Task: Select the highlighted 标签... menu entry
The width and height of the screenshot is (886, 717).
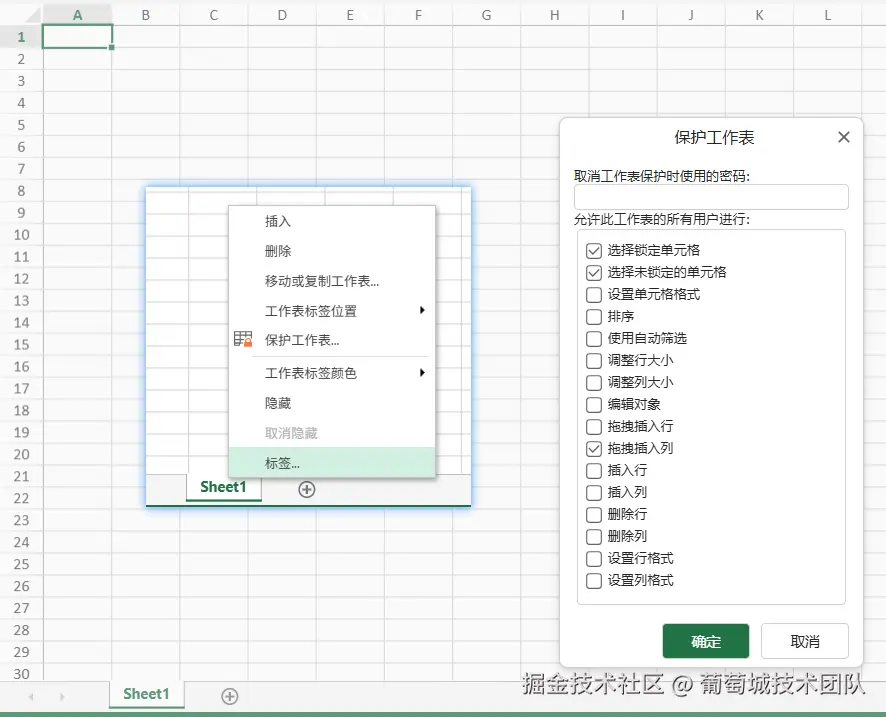Action: pyautogui.click(x=332, y=463)
